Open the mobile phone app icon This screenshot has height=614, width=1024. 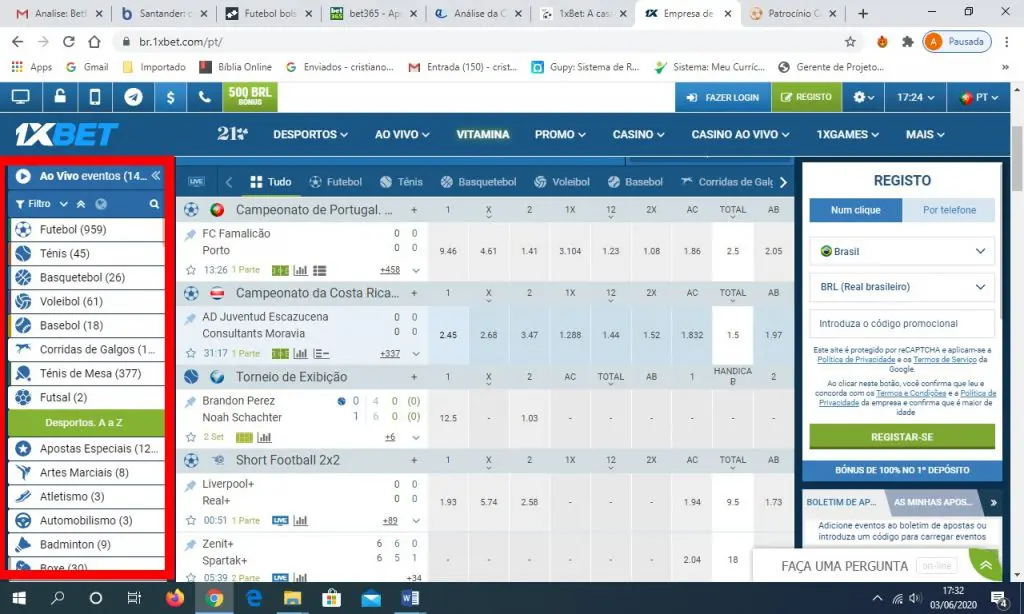click(x=95, y=97)
